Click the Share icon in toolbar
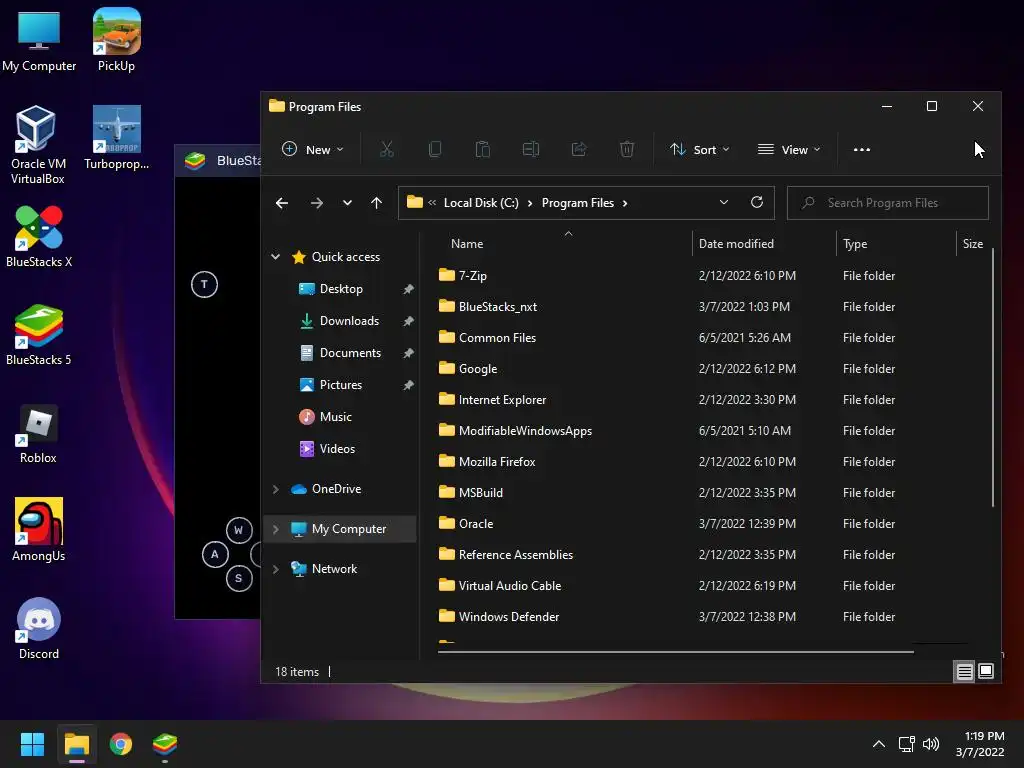Viewport: 1024px width, 768px height. point(579,150)
